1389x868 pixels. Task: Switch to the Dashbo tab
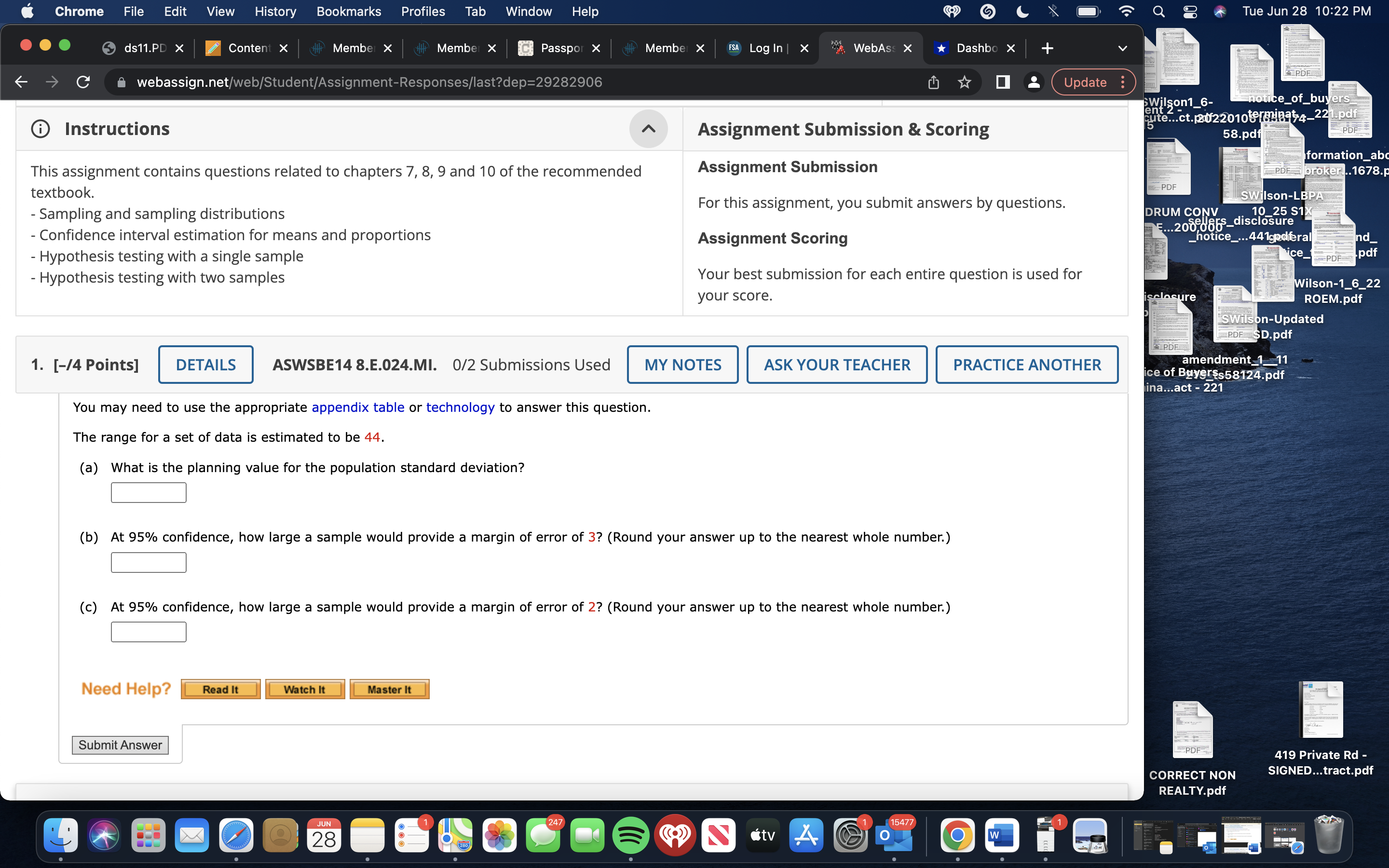tap(976, 48)
